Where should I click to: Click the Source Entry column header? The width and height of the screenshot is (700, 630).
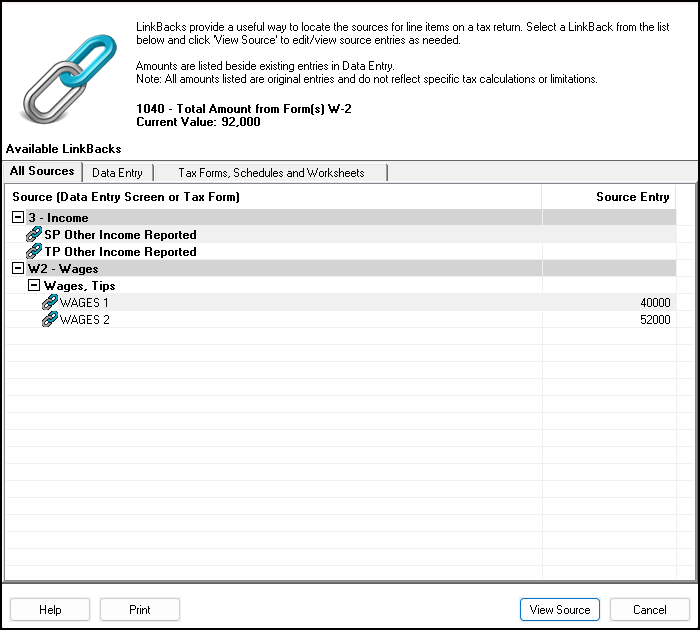click(x=632, y=197)
